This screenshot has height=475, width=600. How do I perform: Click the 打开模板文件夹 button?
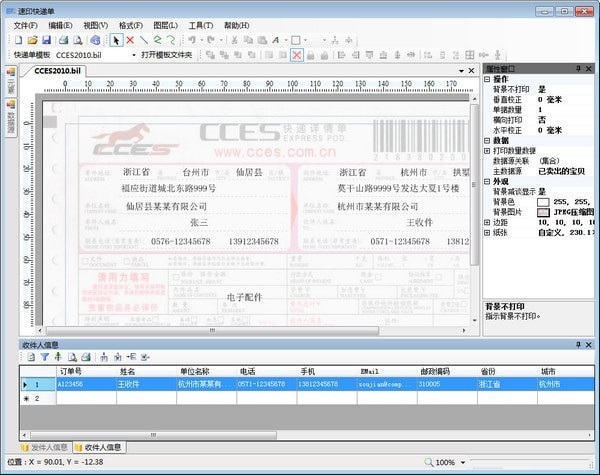166,55
